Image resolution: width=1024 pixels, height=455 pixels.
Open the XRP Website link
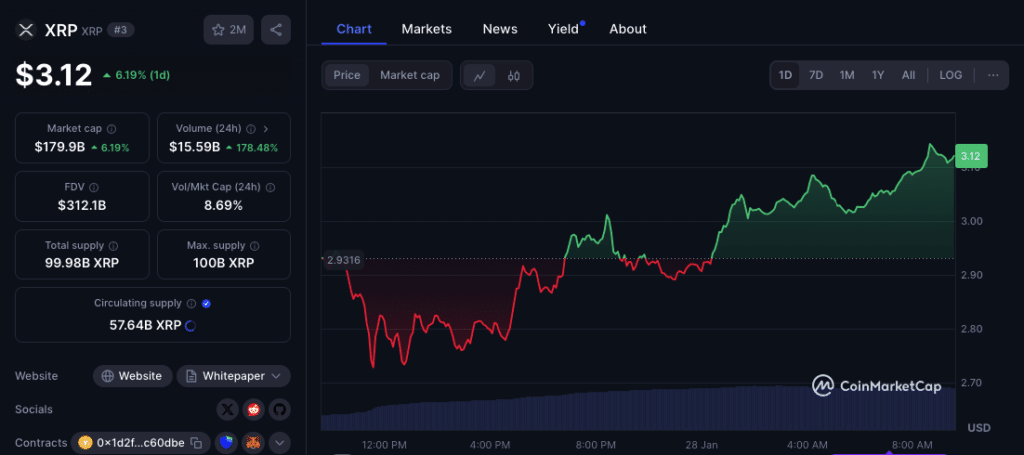click(133, 376)
